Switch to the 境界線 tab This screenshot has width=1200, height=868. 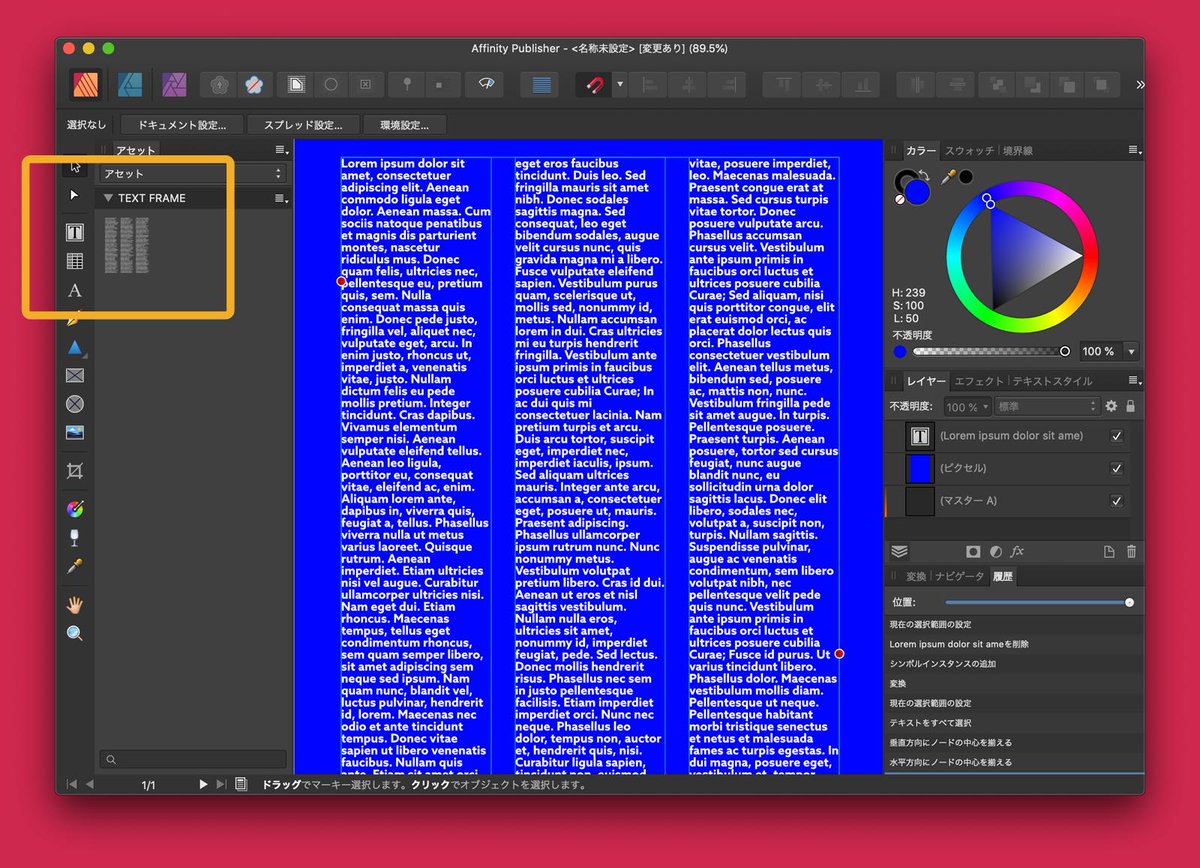(x=1017, y=151)
